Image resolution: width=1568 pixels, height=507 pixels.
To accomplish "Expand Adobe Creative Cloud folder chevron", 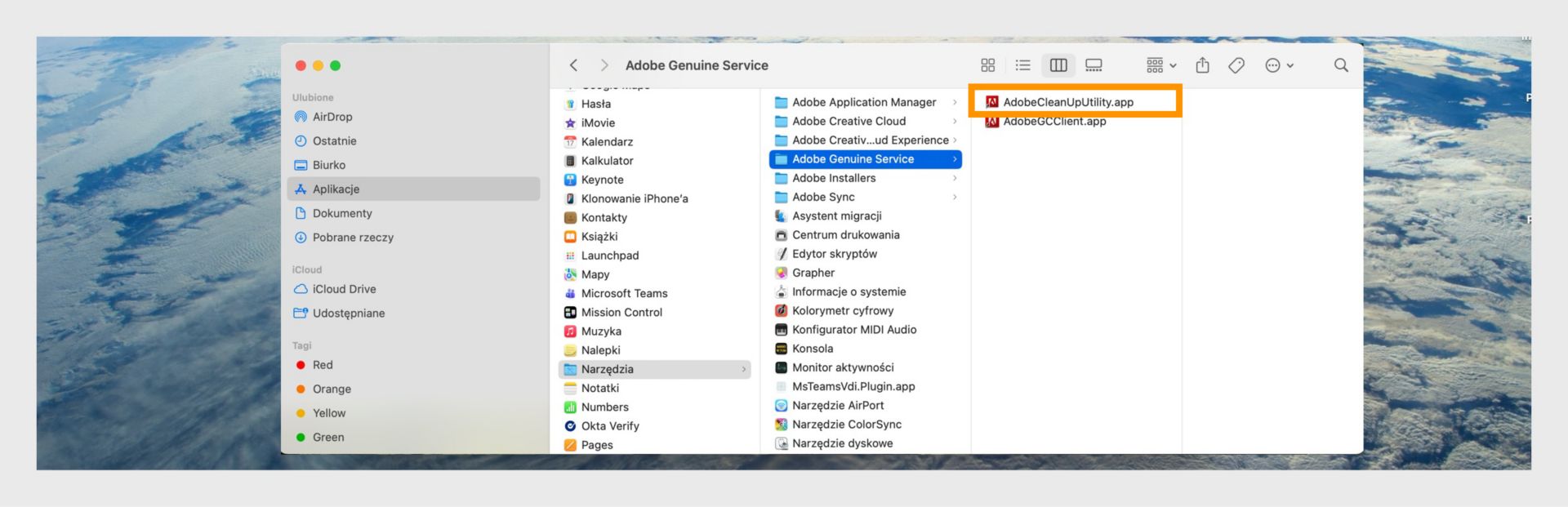I will (955, 121).
